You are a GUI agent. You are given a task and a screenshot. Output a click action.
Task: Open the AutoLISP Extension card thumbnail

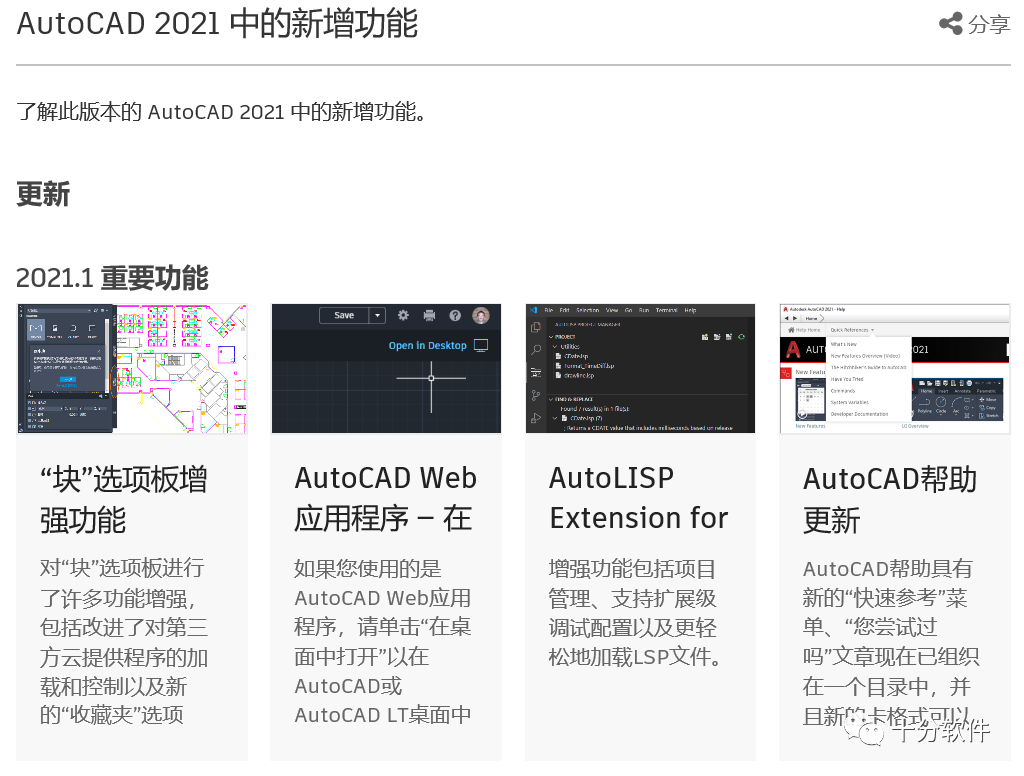[640, 368]
